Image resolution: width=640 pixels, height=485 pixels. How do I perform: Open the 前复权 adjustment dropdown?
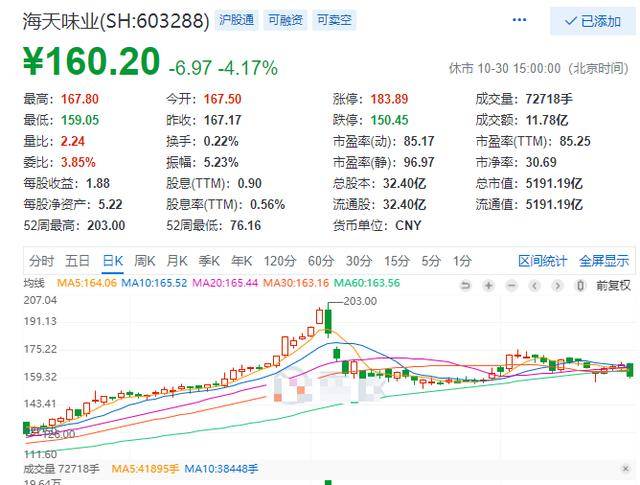[613, 285]
